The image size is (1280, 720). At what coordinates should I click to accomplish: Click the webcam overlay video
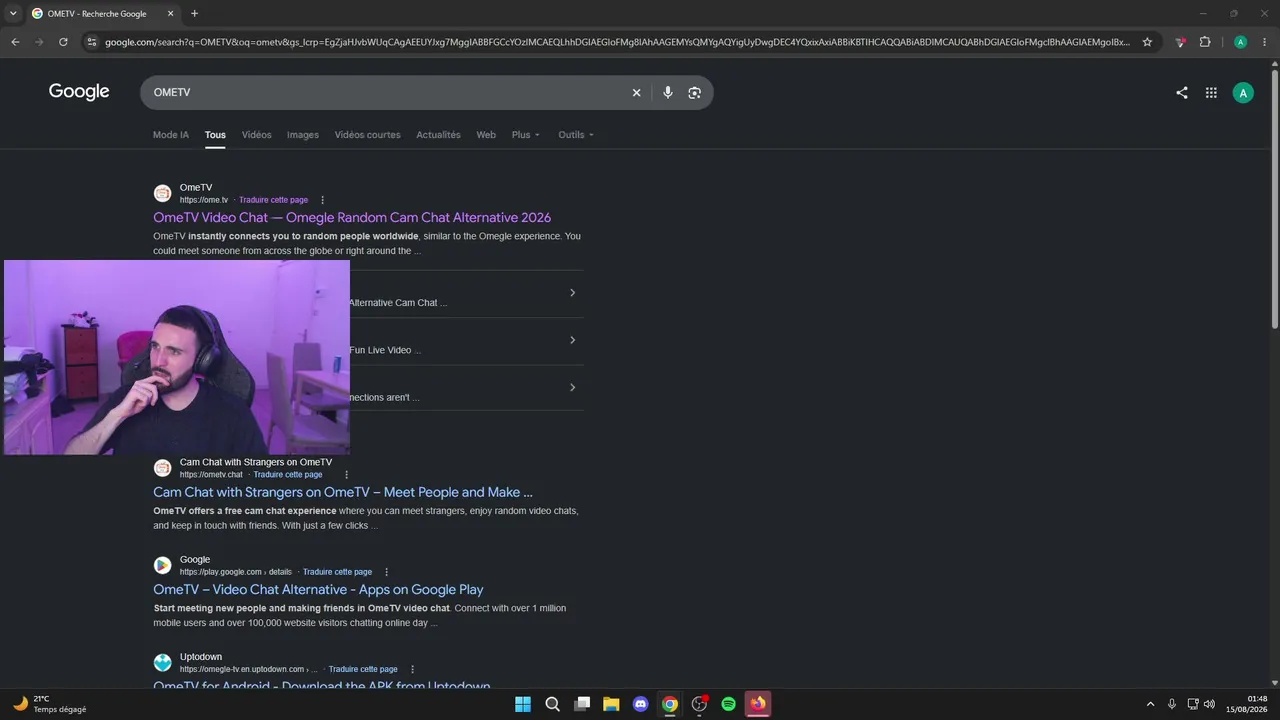pos(177,358)
